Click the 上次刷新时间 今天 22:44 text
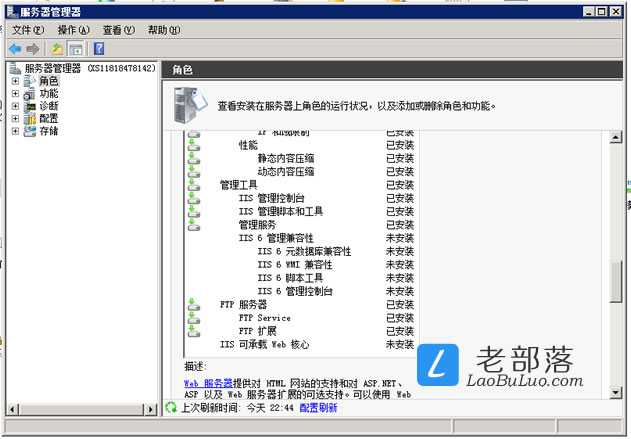The height and width of the screenshot is (439, 631). point(237,408)
